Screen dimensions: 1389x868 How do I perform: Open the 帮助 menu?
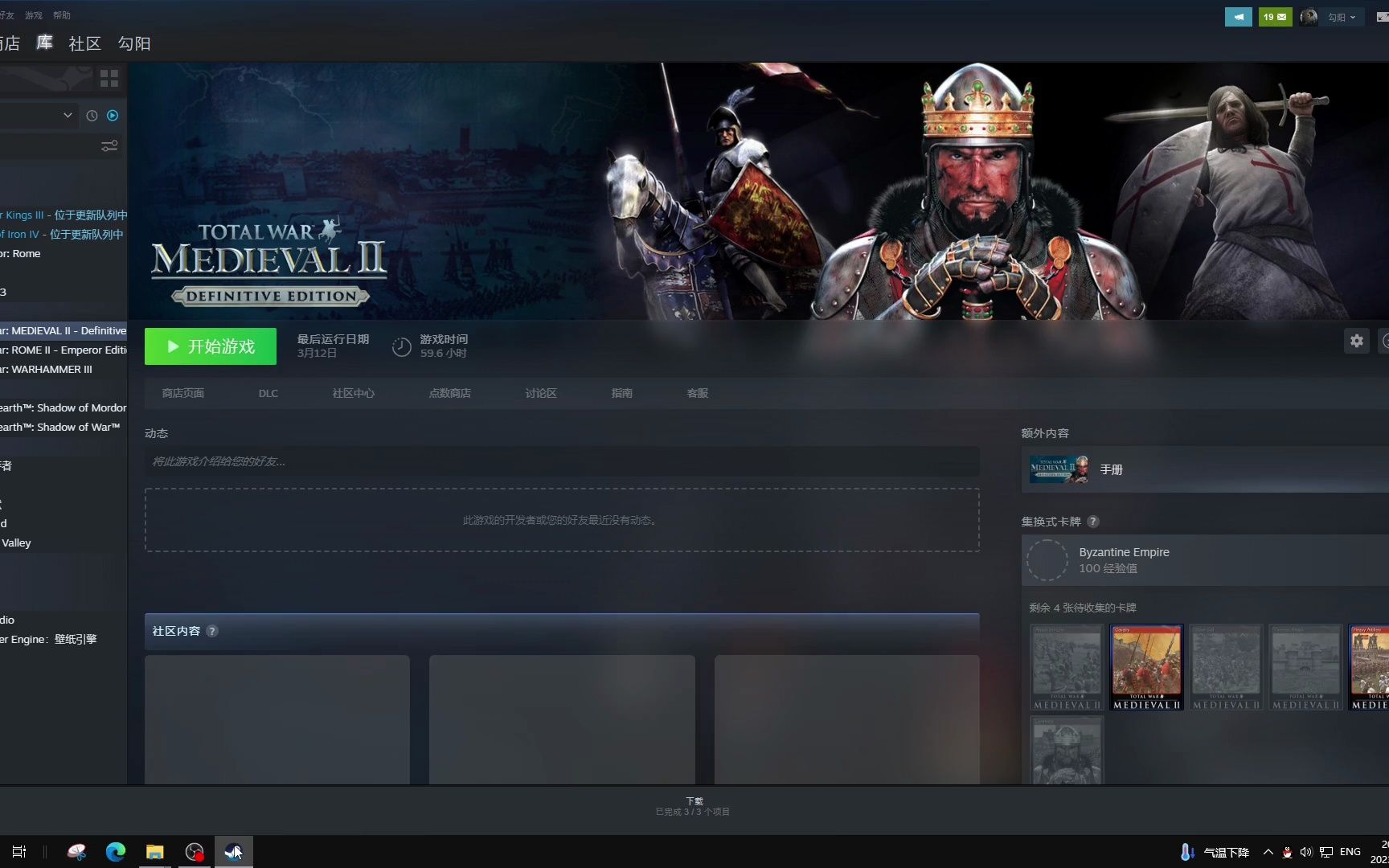62,15
